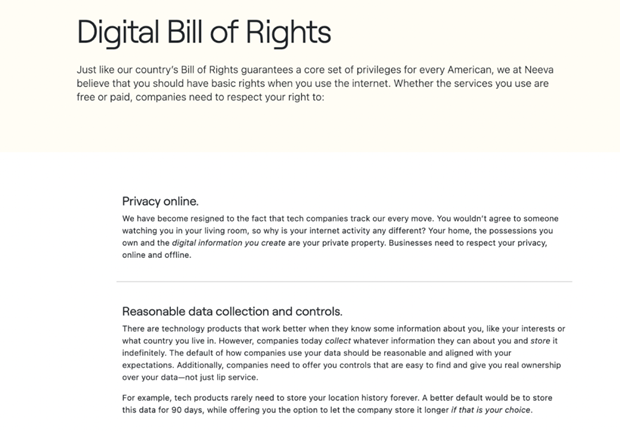Click the intro paragraph mentioning Neeva

(x=315, y=83)
